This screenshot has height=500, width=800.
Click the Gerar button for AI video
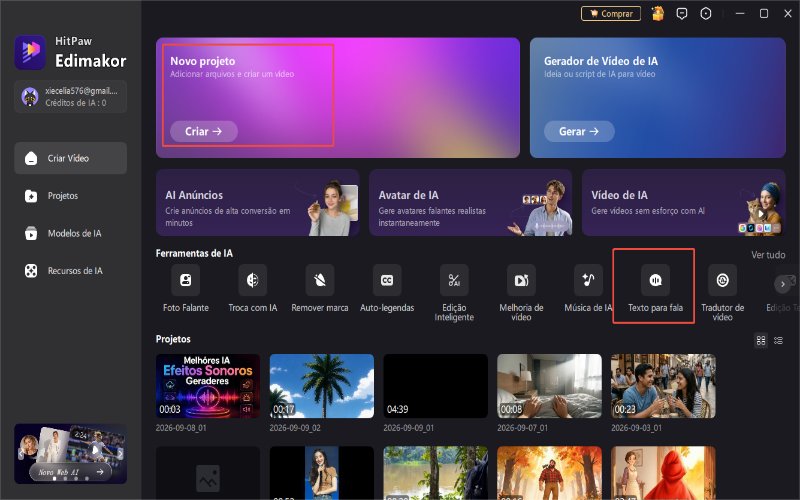[x=579, y=132]
